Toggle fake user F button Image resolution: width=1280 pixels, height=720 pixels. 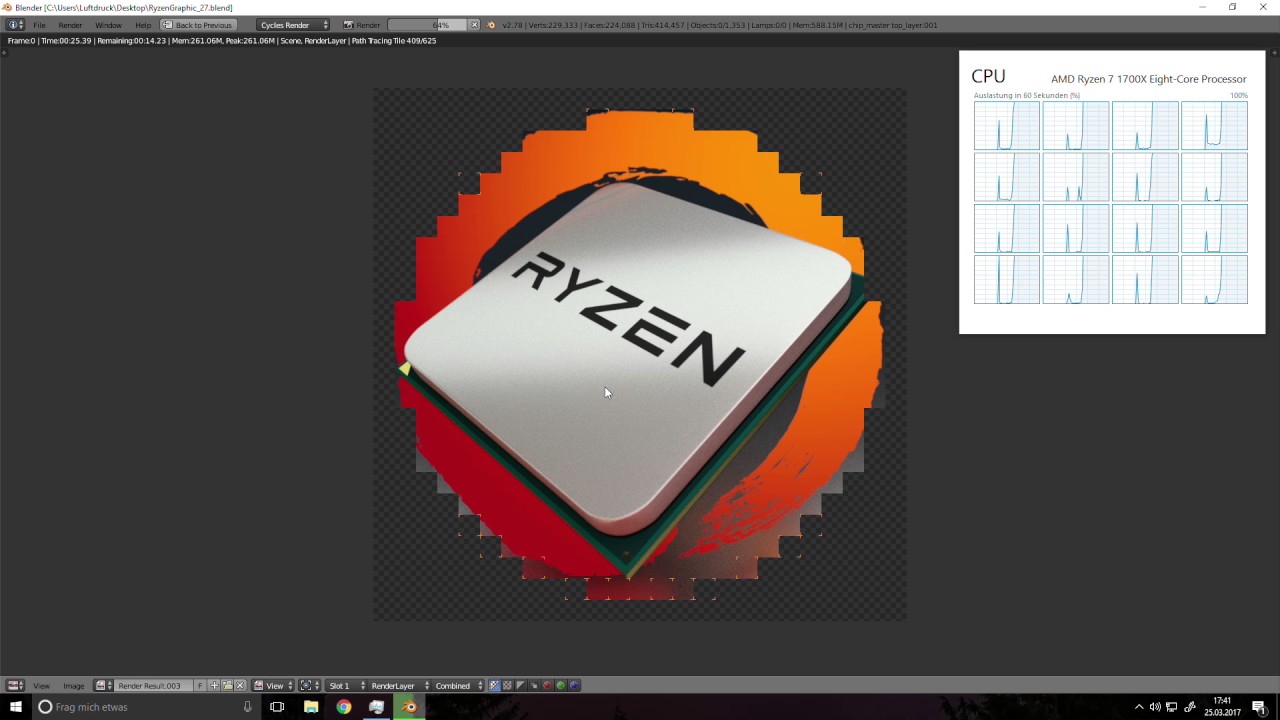coord(200,686)
